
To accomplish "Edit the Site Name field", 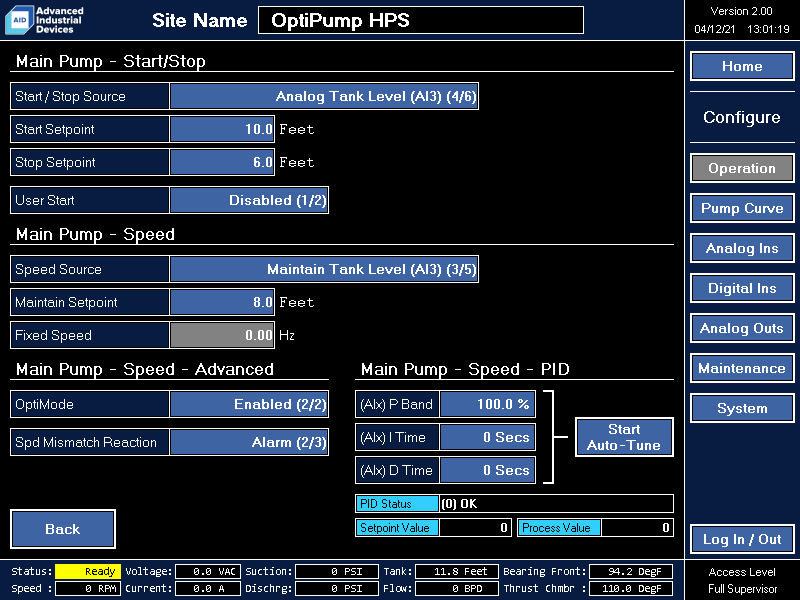I will [x=421, y=20].
